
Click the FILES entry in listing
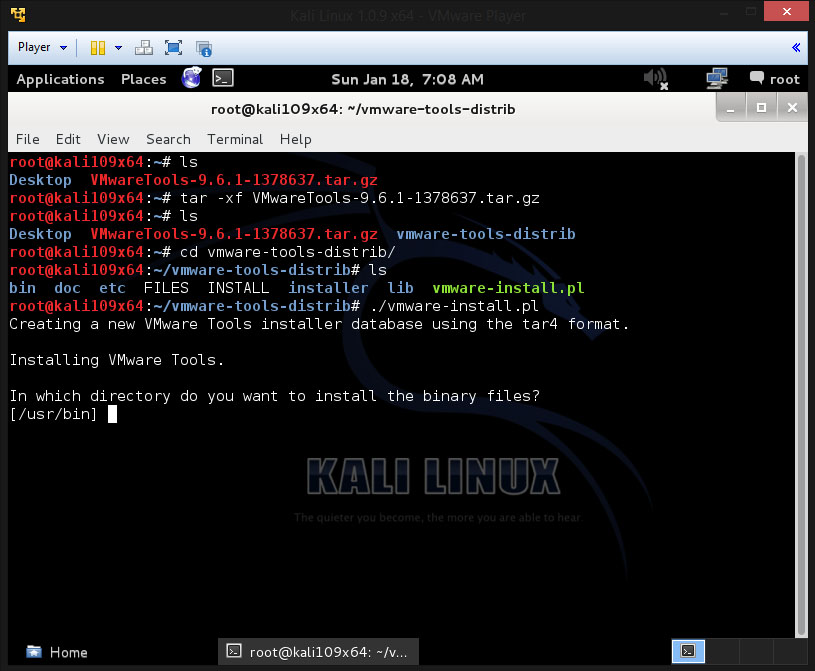[x=166, y=288]
